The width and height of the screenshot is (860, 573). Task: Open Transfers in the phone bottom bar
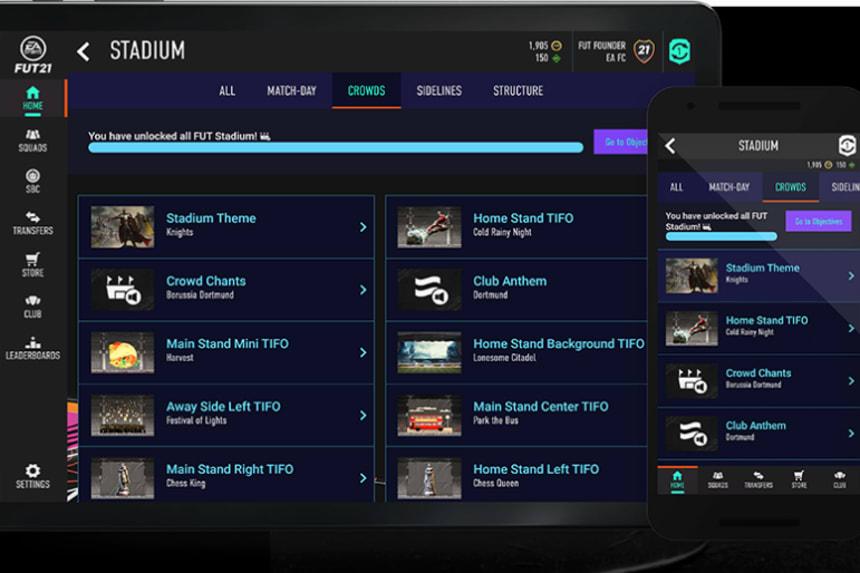coord(759,480)
